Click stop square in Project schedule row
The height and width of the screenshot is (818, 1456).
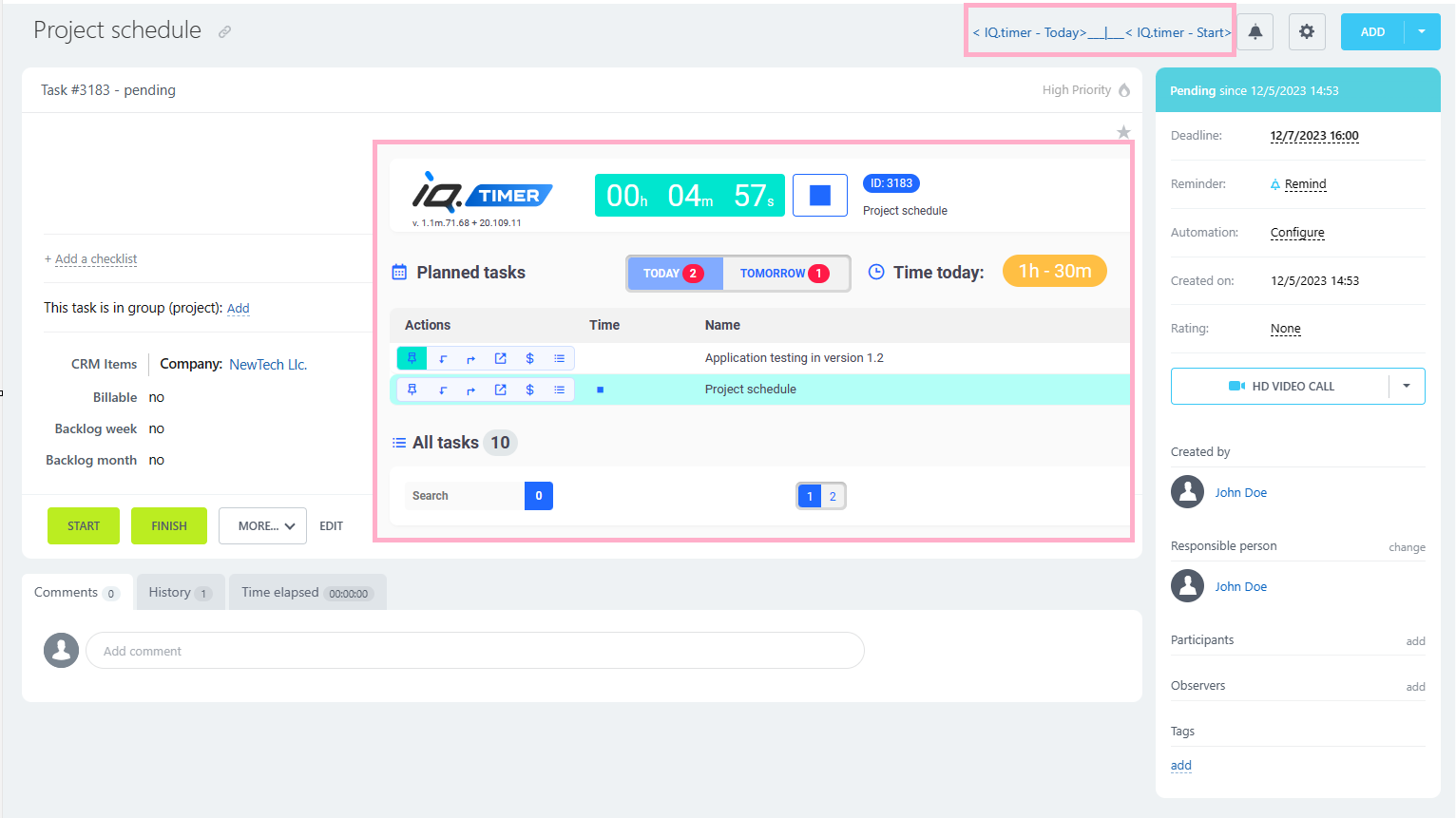pyautogui.click(x=600, y=390)
